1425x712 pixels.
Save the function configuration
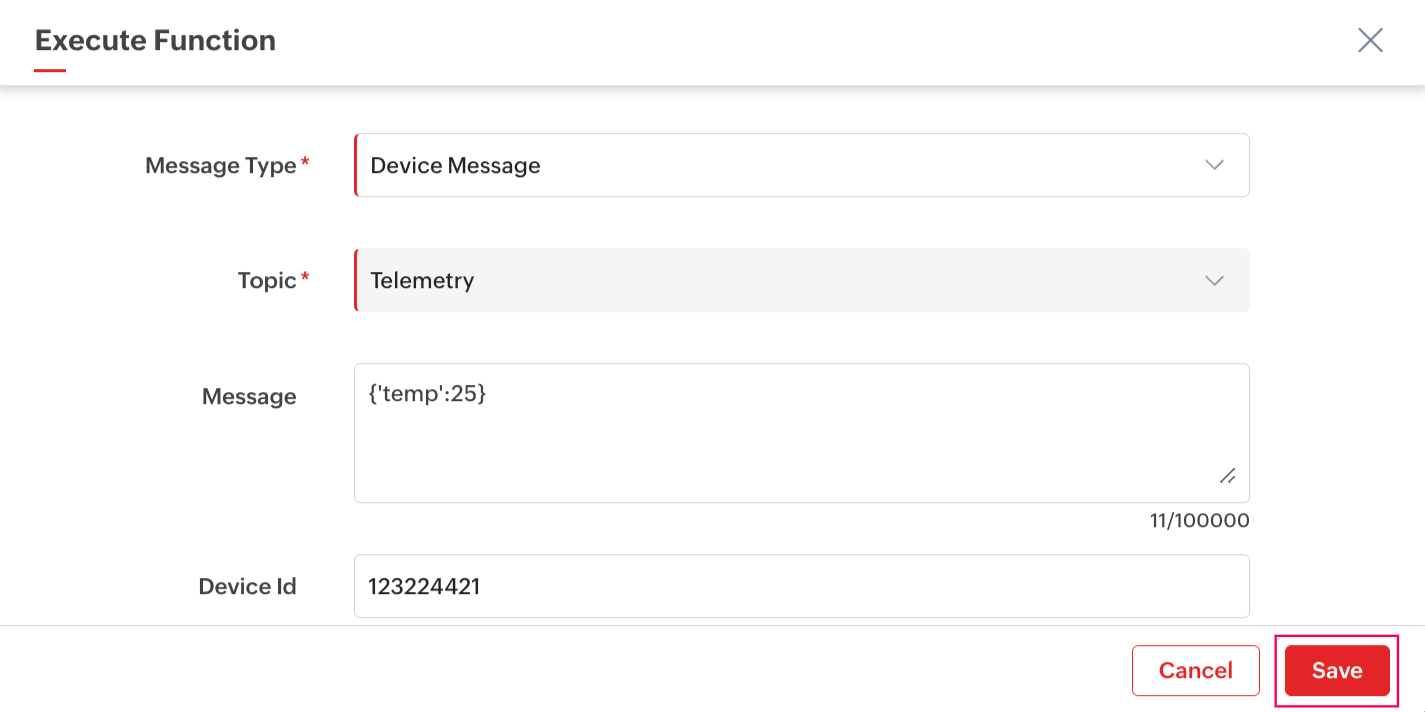click(1337, 670)
